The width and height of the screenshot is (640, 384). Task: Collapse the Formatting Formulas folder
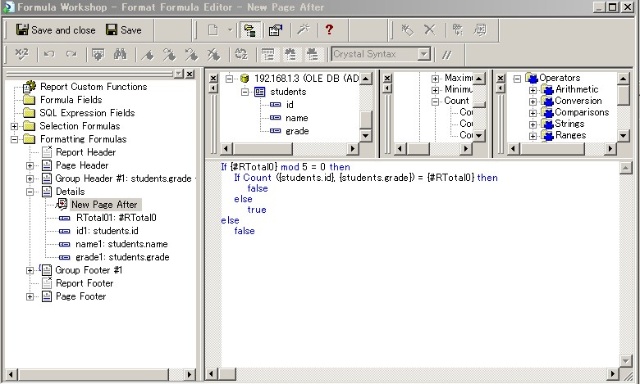coord(14,139)
